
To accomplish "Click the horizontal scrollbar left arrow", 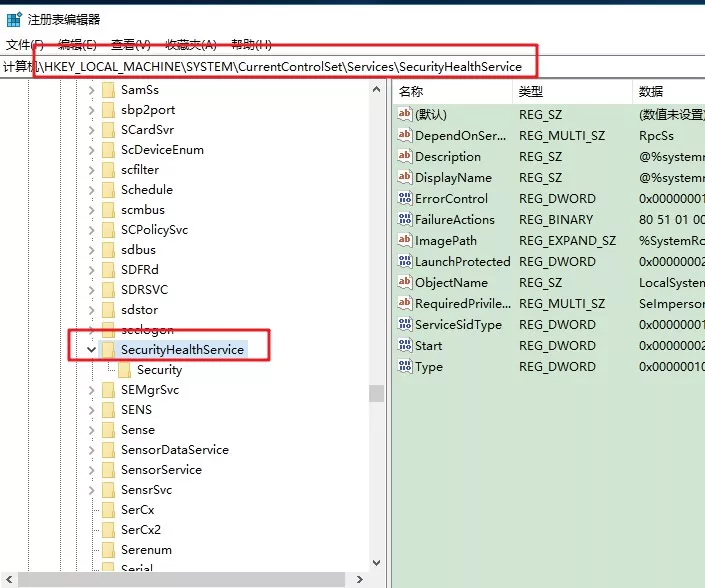I will coord(9,579).
